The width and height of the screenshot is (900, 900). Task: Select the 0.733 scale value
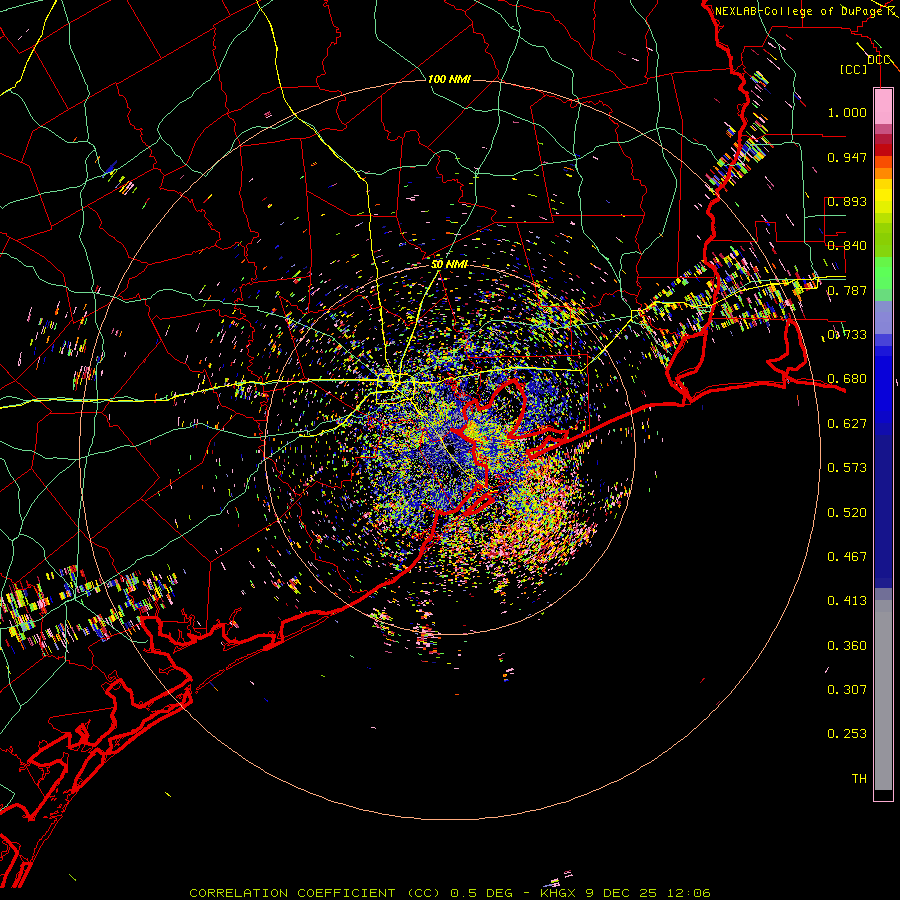847,335
